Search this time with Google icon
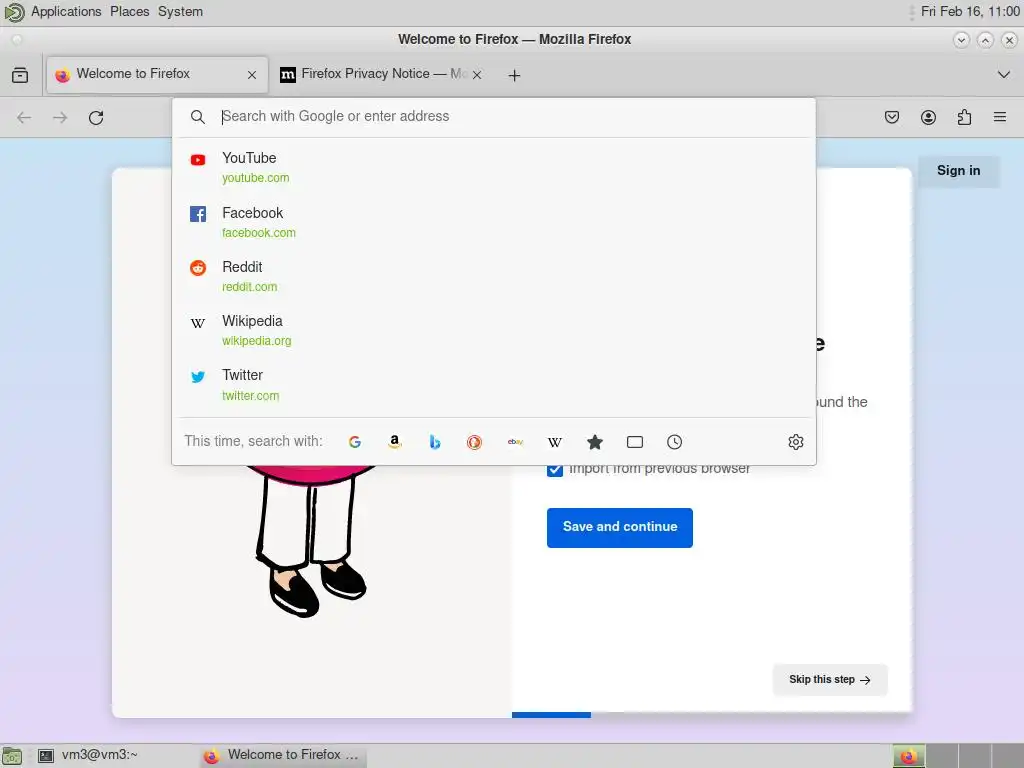This screenshot has height=768, width=1024. tap(355, 442)
